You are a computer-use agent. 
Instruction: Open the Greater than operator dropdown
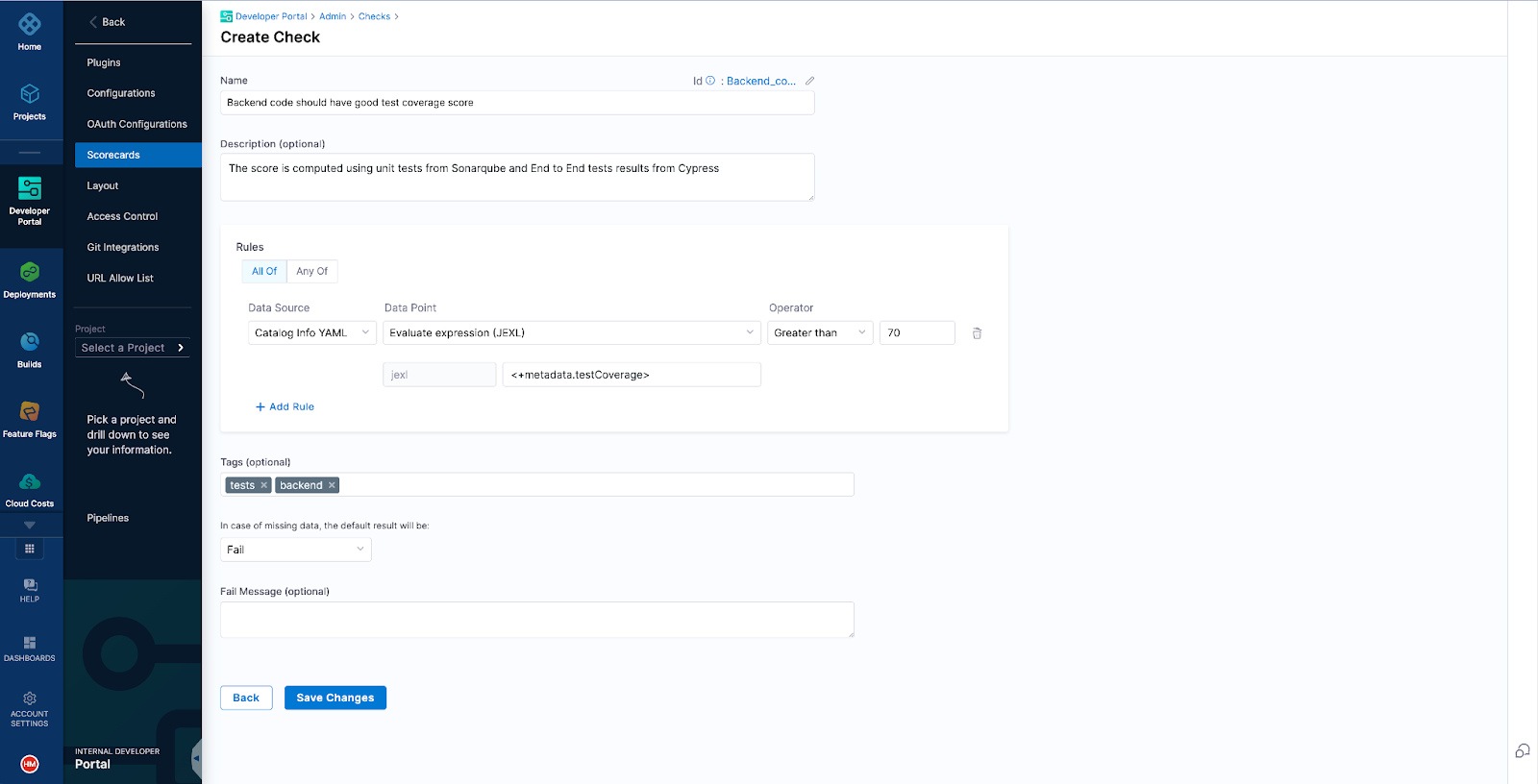[820, 332]
